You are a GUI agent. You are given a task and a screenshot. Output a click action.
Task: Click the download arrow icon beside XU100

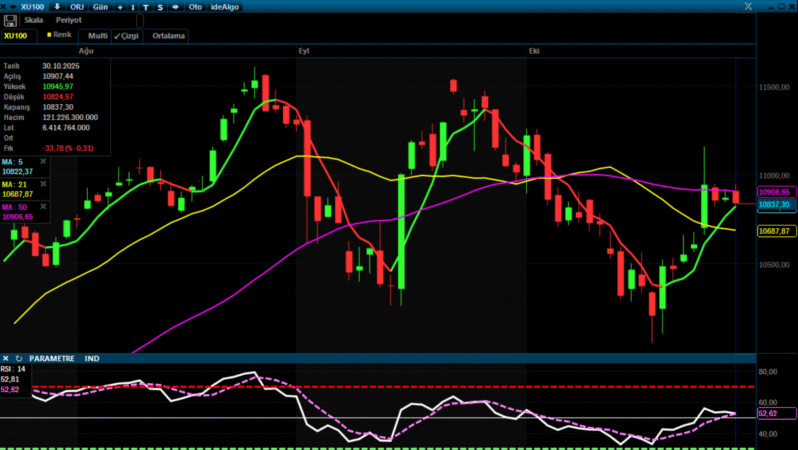coord(56,6)
